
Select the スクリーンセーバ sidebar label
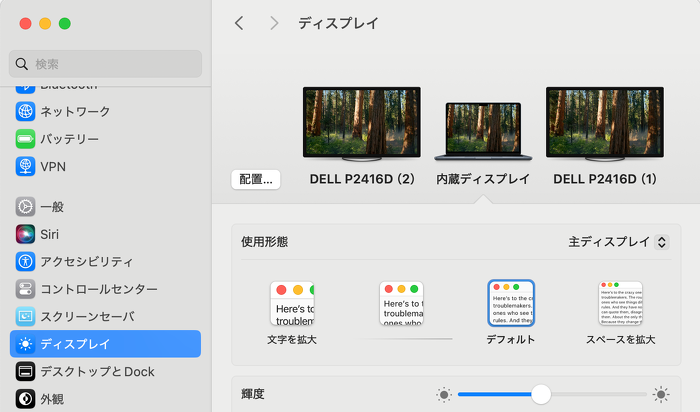pos(88,316)
